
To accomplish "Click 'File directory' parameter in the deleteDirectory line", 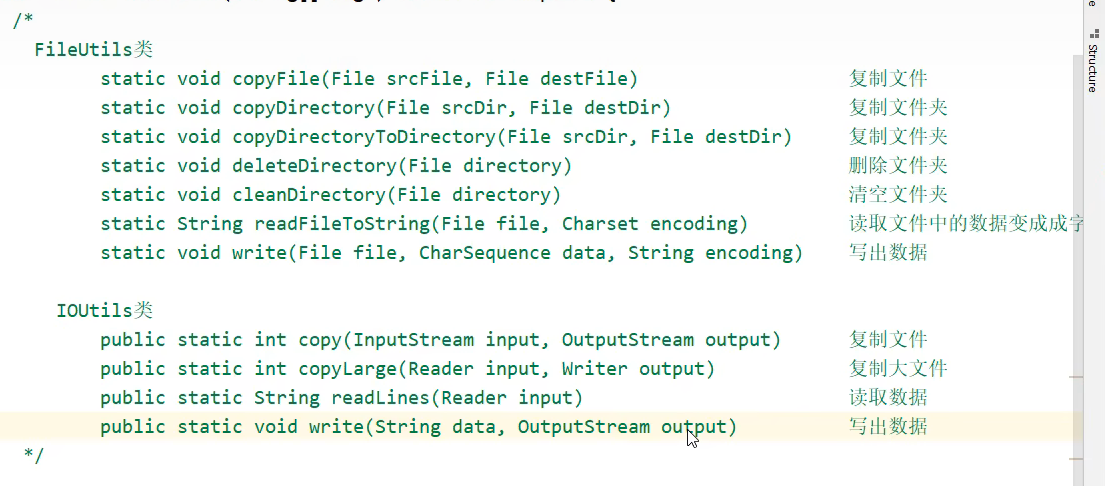I will (x=484, y=166).
